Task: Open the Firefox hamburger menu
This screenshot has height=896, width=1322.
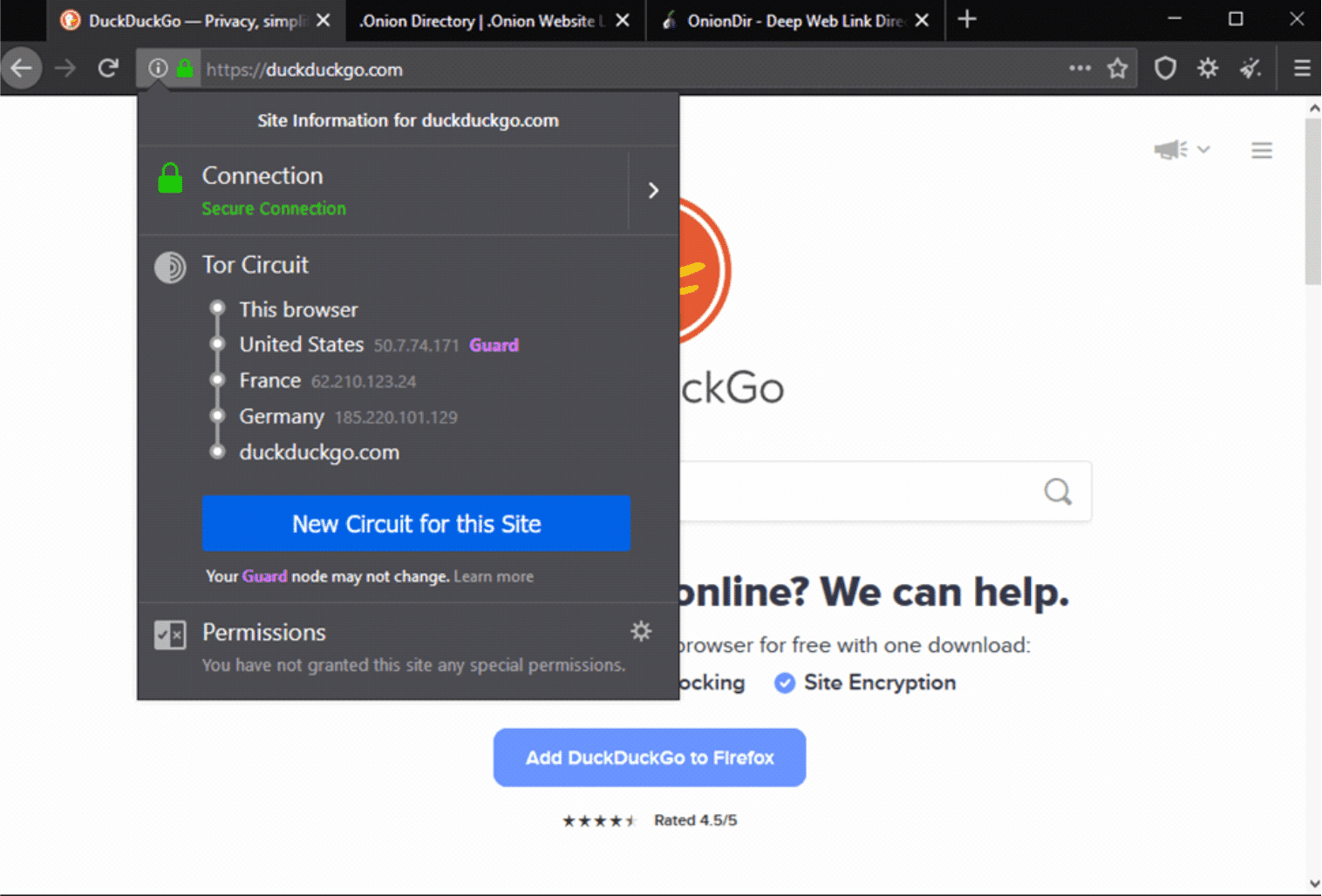Action: [1302, 68]
